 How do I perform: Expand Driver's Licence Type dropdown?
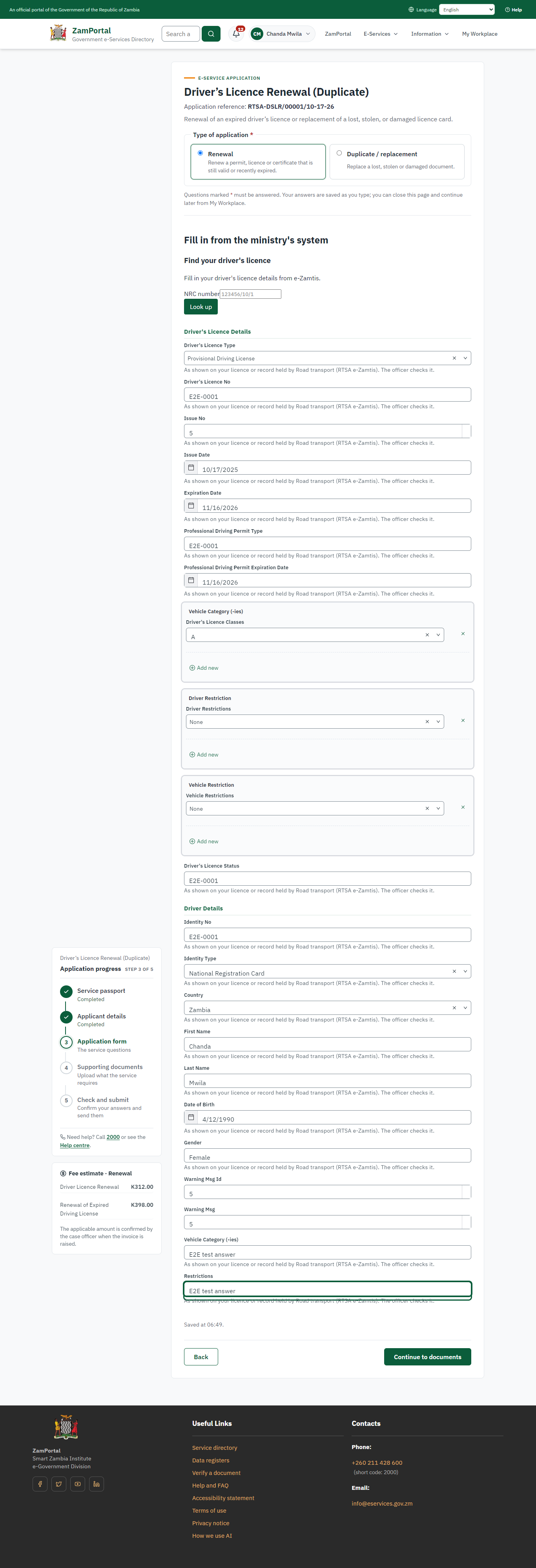pos(465,358)
